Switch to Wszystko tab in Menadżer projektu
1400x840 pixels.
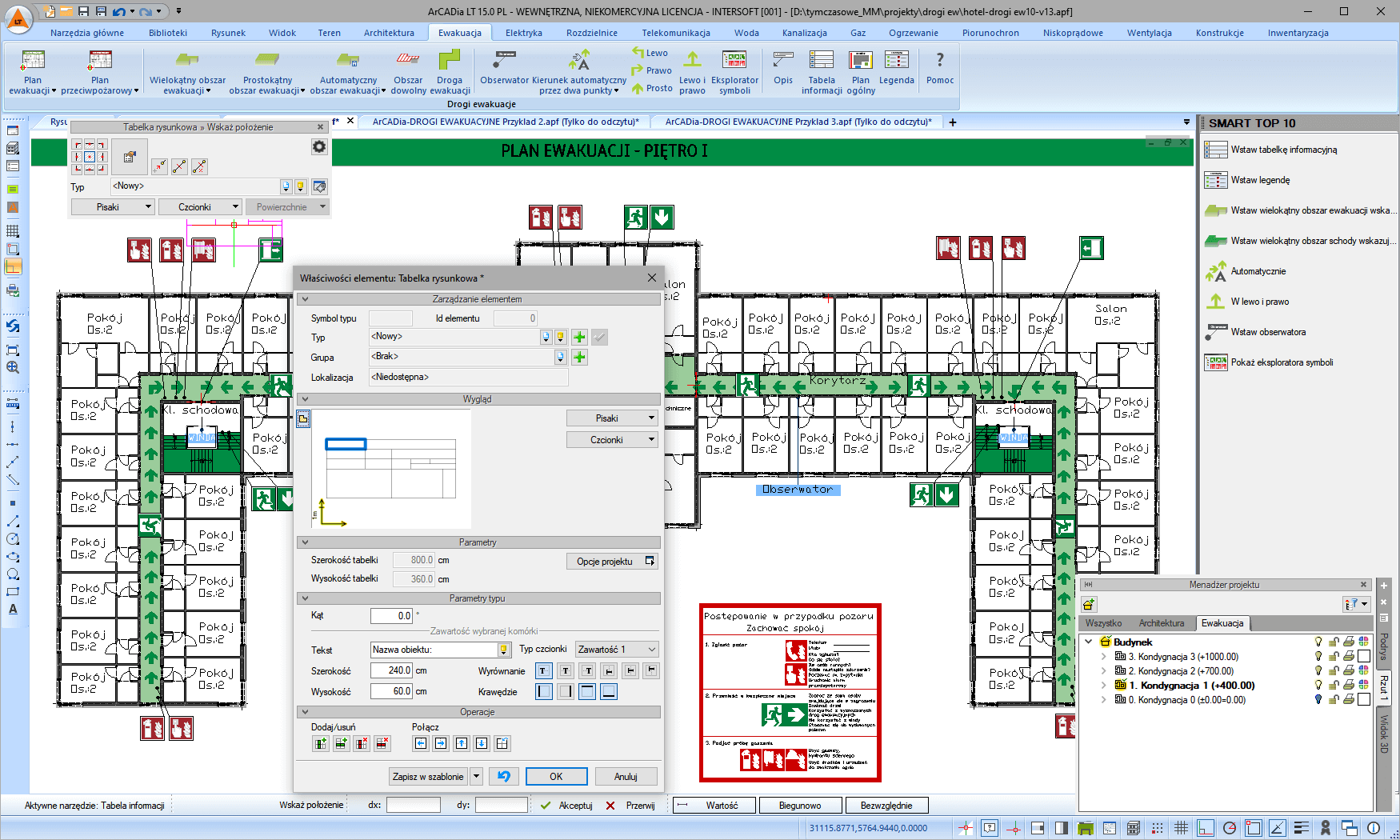pos(1103,623)
